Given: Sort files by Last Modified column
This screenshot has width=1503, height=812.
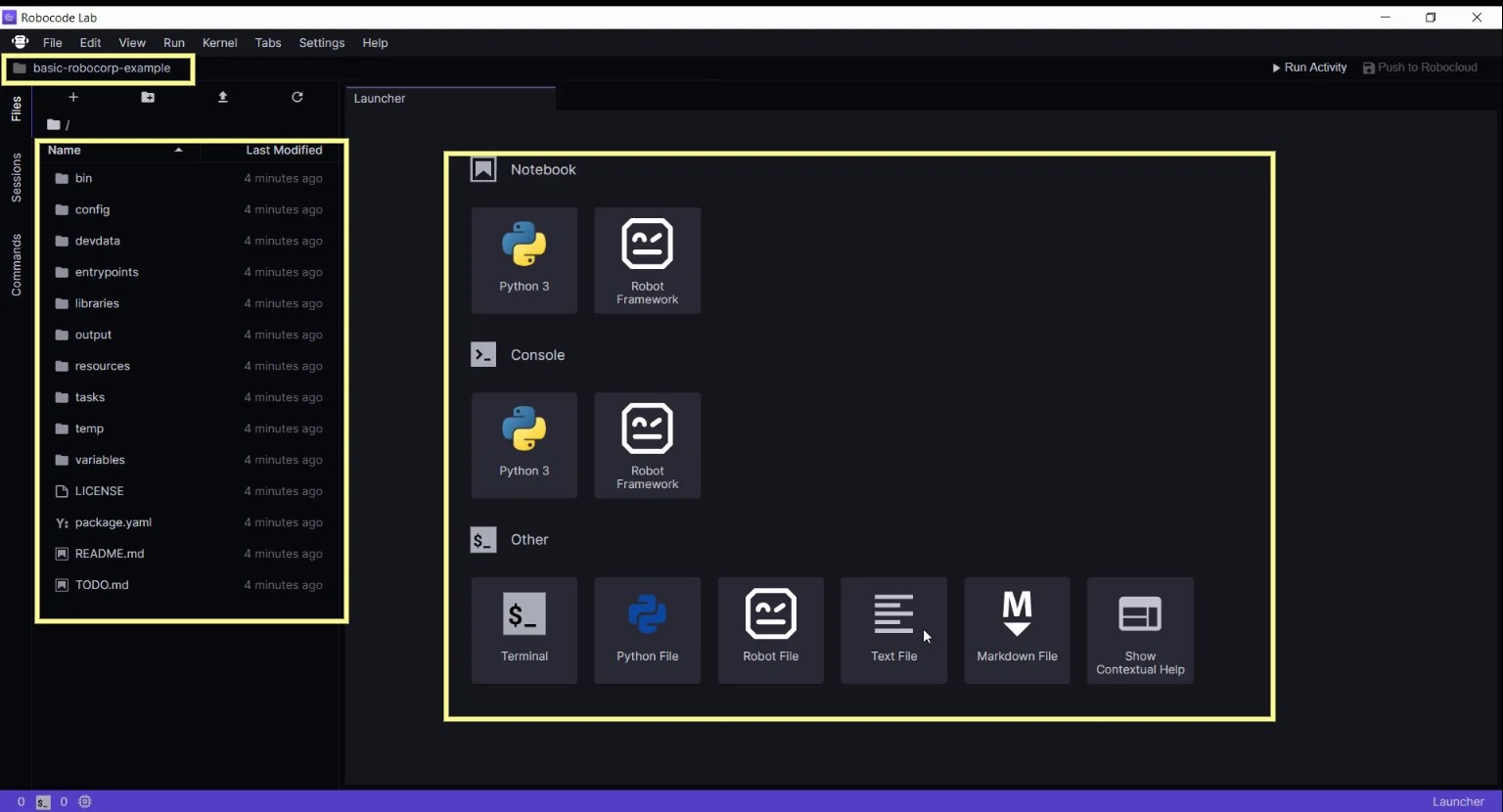Looking at the screenshot, I should click(284, 151).
